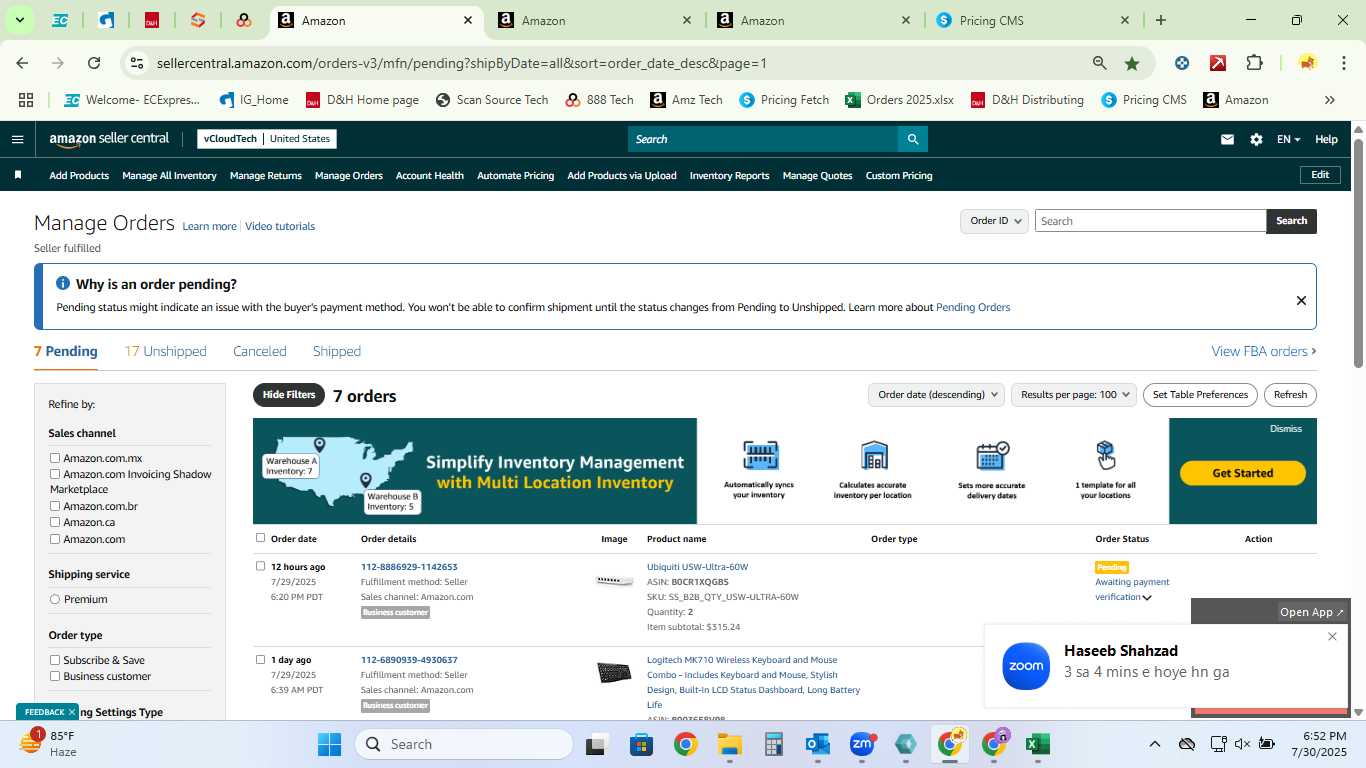Image resolution: width=1366 pixels, height=768 pixels.
Task: Open Zoom from the taskbar
Action: (x=862, y=744)
